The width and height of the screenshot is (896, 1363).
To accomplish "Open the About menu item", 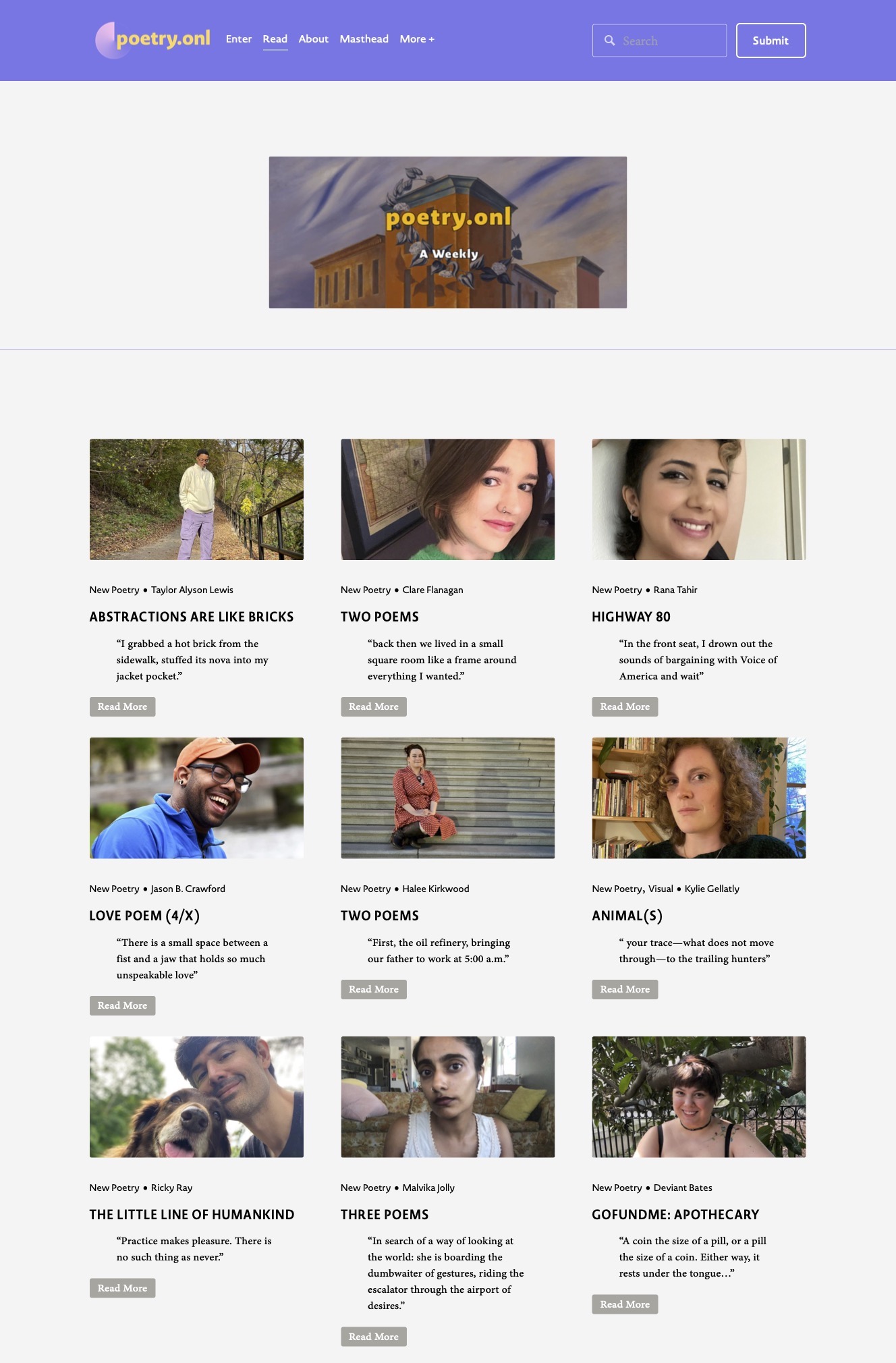I will pos(314,39).
